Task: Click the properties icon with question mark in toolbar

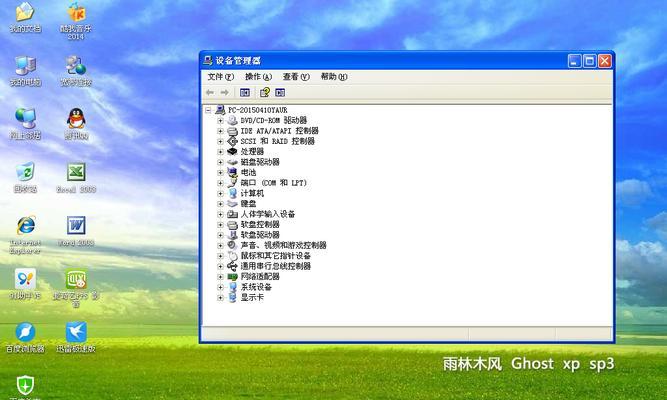Action: [x=265, y=92]
